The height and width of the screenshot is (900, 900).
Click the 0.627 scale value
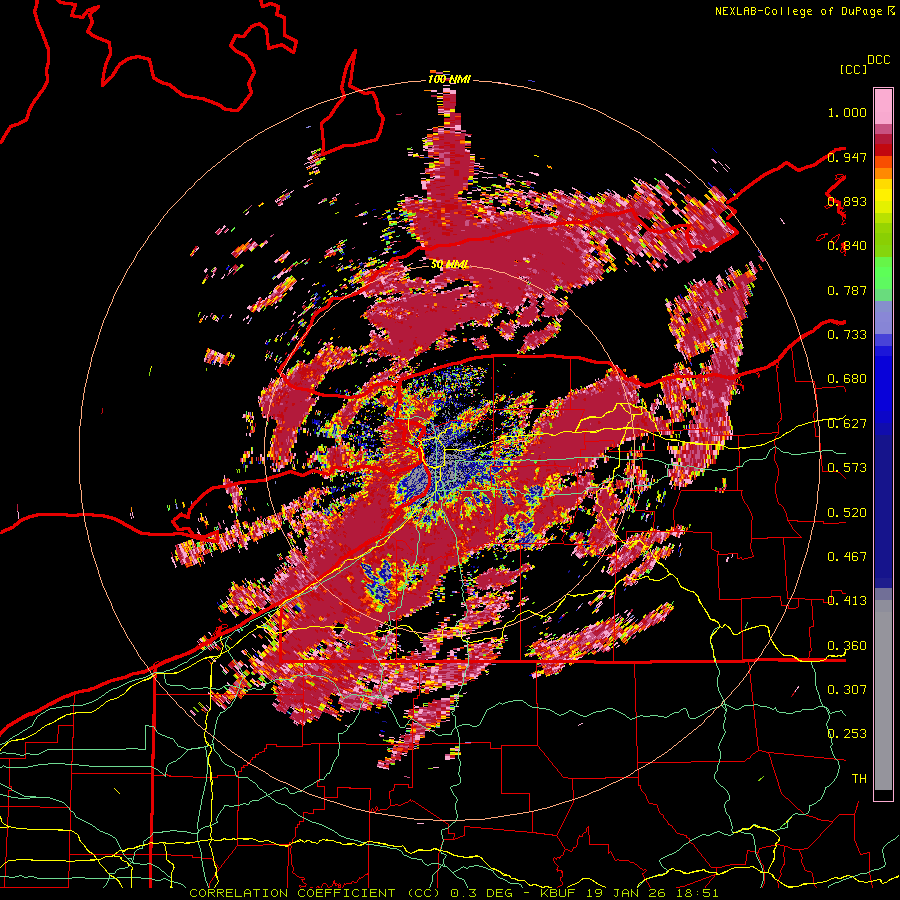tap(847, 424)
